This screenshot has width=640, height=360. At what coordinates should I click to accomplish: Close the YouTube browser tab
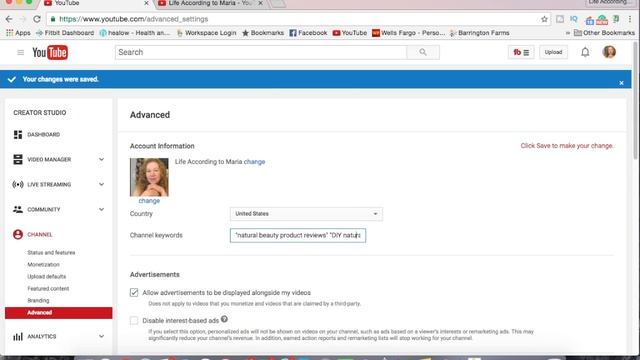click(x=146, y=3)
